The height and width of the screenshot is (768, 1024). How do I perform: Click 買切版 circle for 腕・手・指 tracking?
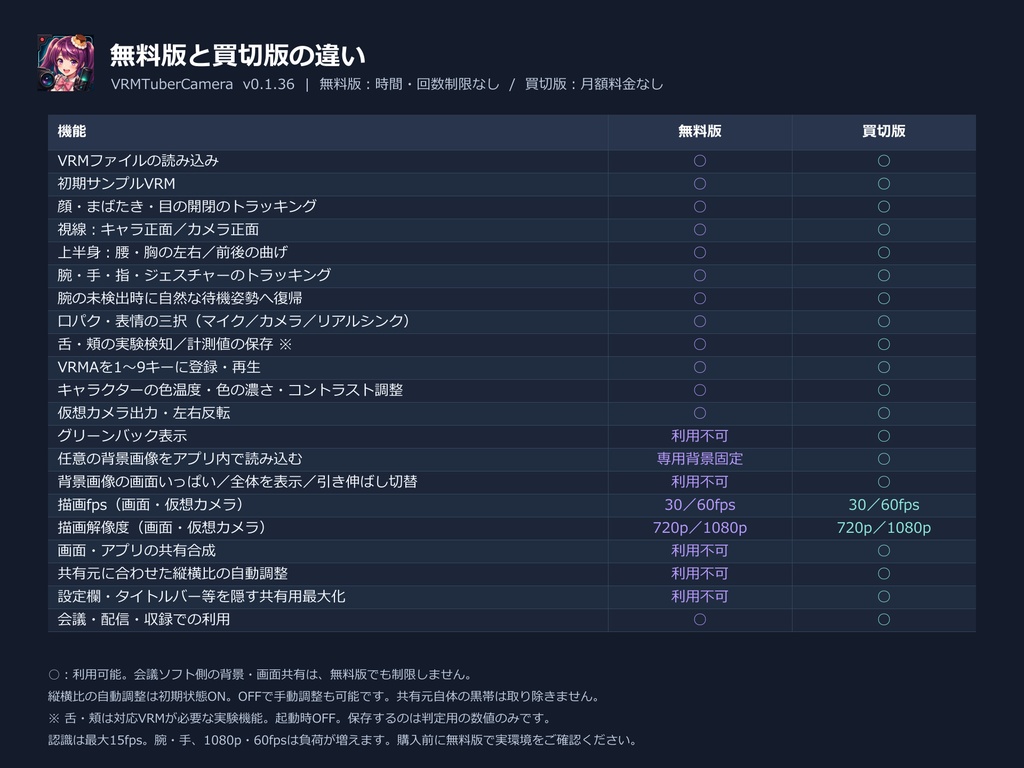pyautogui.click(x=884, y=275)
